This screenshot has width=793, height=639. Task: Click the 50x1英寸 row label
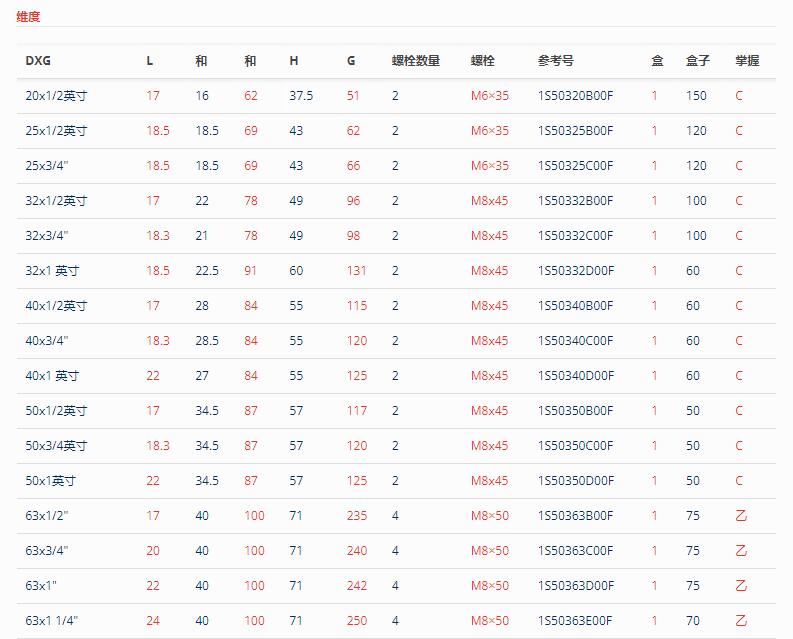(x=51, y=481)
